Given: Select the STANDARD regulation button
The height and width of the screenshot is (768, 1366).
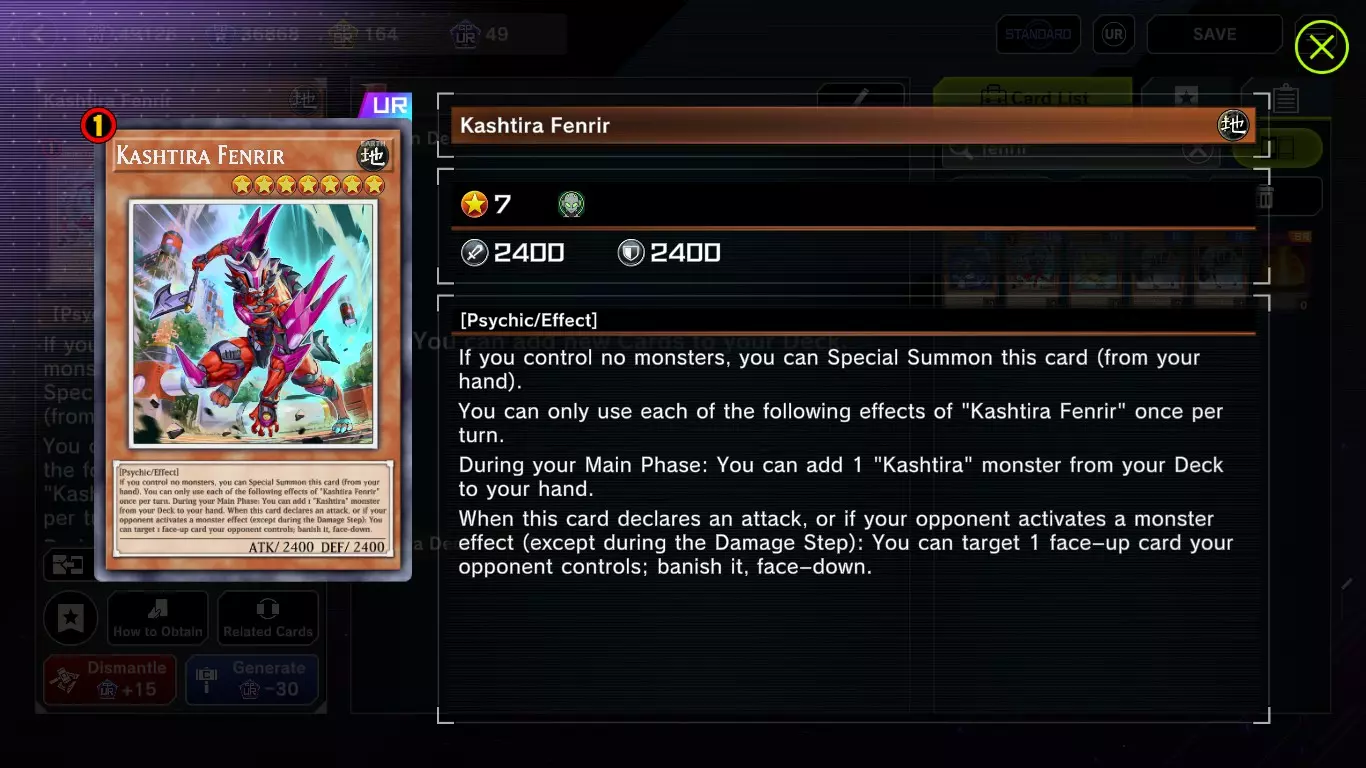Looking at the screenshot, I should [x=1038, y=34].
